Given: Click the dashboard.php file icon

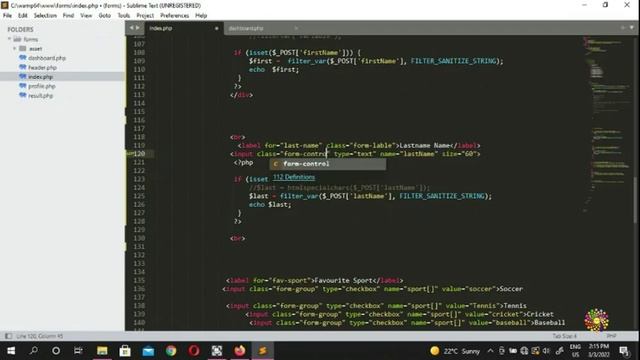Looking at the screenshot, I should (x=23, y=58).
